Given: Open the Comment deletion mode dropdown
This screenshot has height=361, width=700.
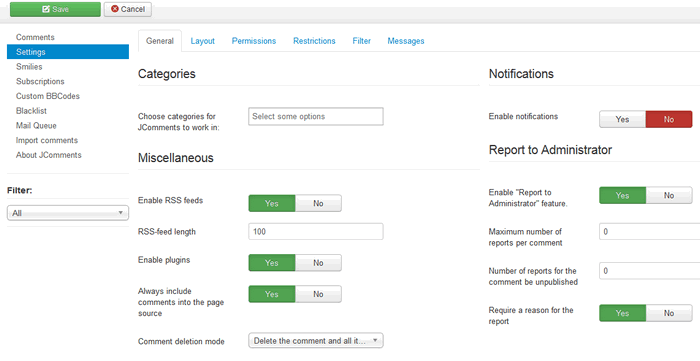Looking at the screenshot, I should 316,341.
